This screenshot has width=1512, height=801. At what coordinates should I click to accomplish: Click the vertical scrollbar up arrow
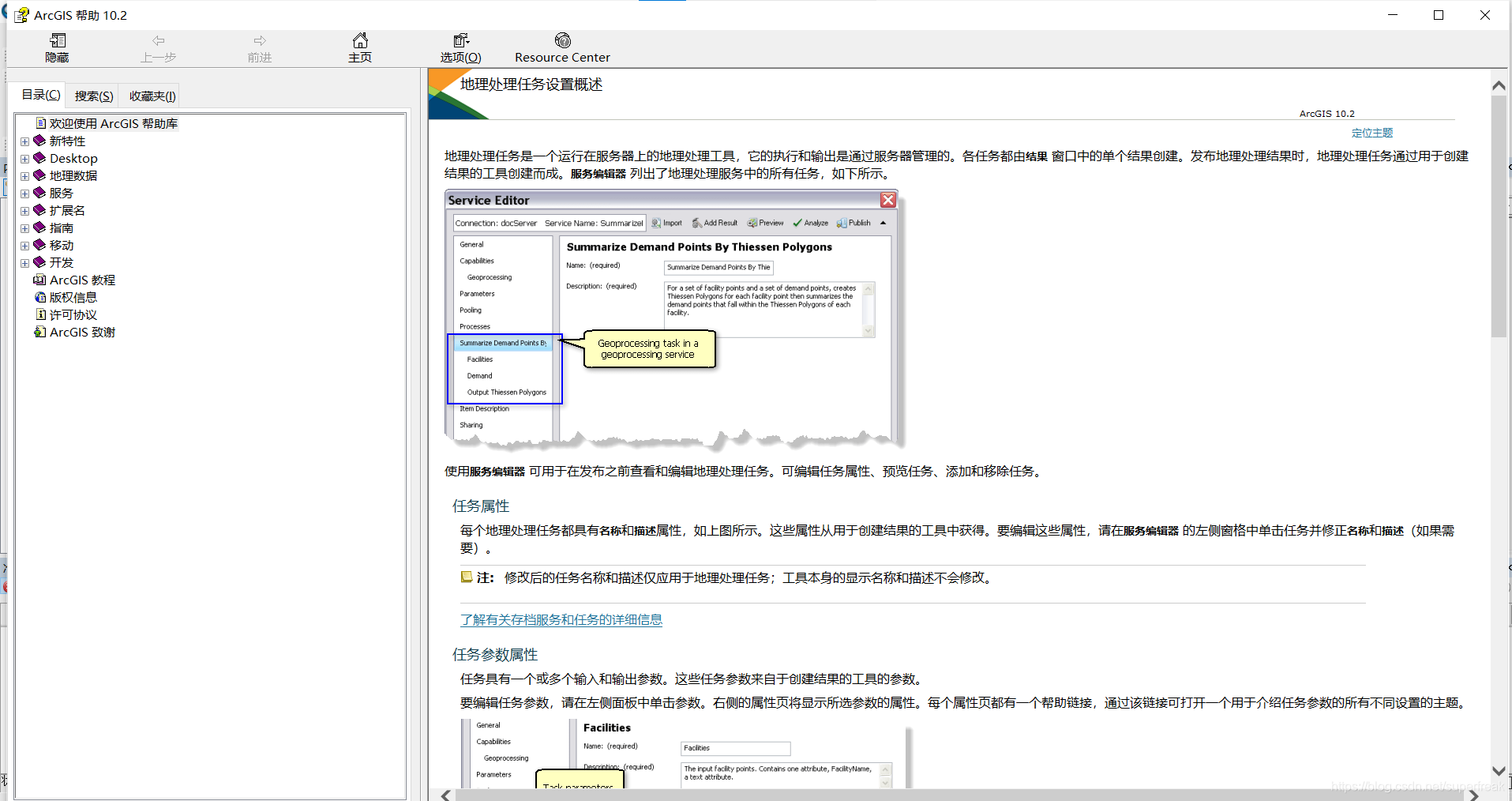pos(1499,85)
